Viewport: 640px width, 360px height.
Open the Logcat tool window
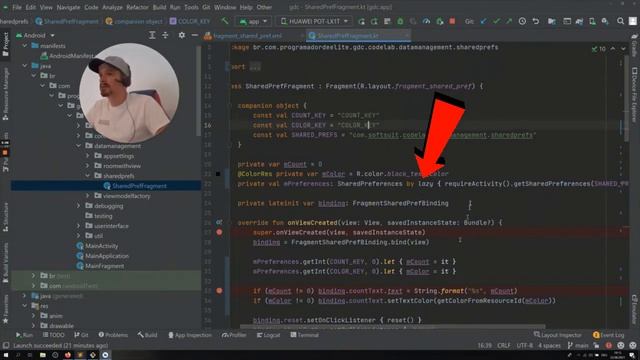[268, 335]
